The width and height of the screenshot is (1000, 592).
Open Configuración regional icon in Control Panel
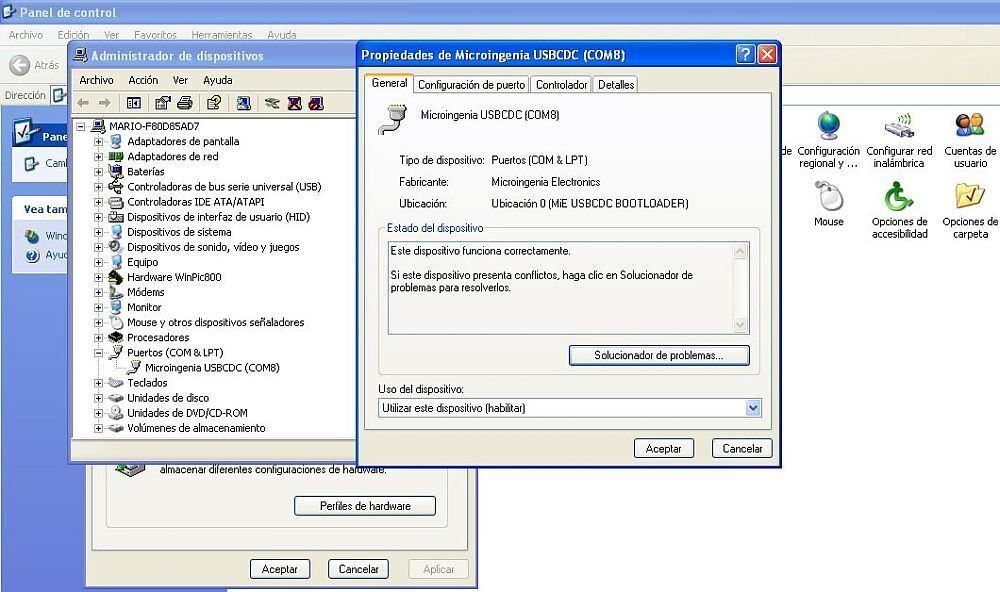point(828,140)
